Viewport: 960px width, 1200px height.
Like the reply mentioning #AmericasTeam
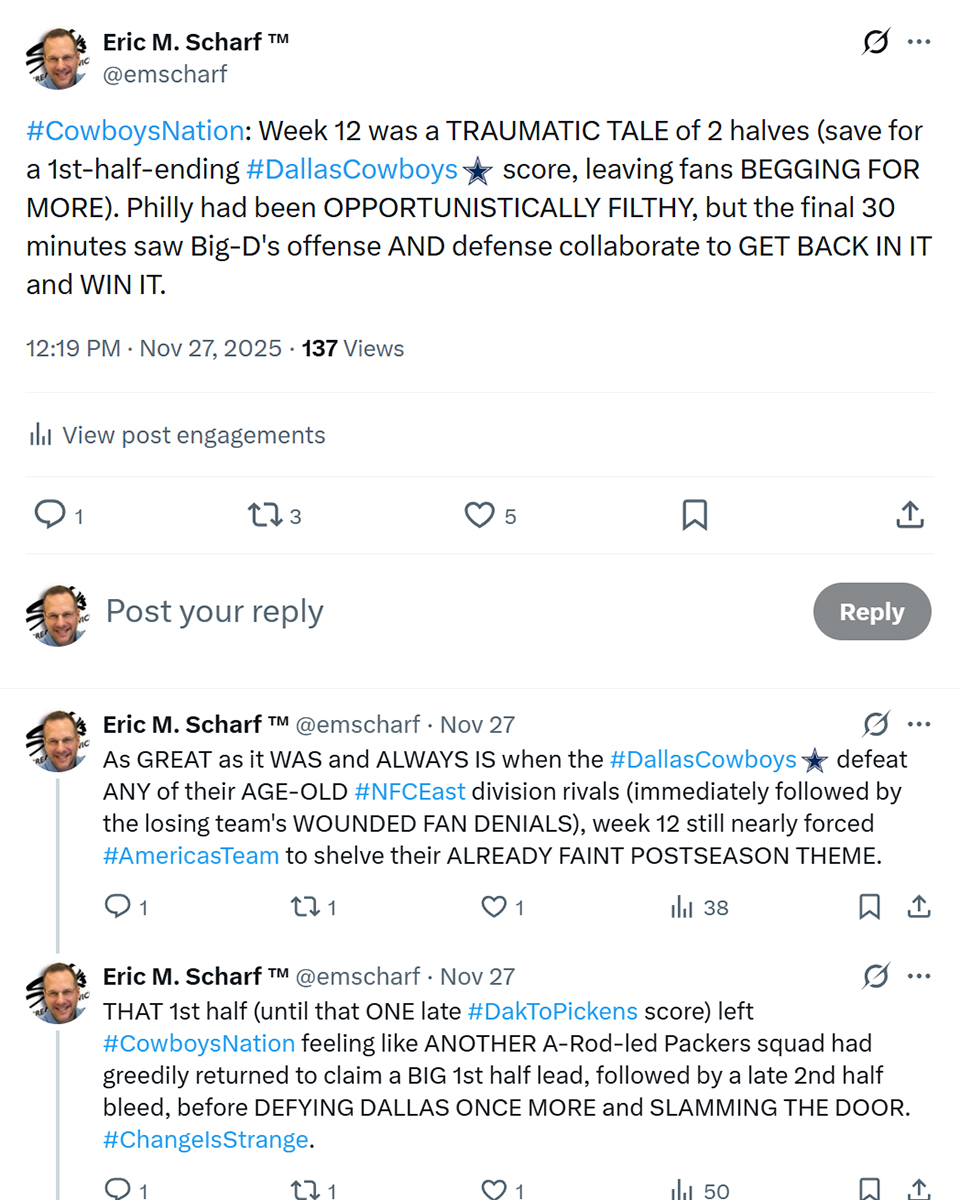[495, 907]
